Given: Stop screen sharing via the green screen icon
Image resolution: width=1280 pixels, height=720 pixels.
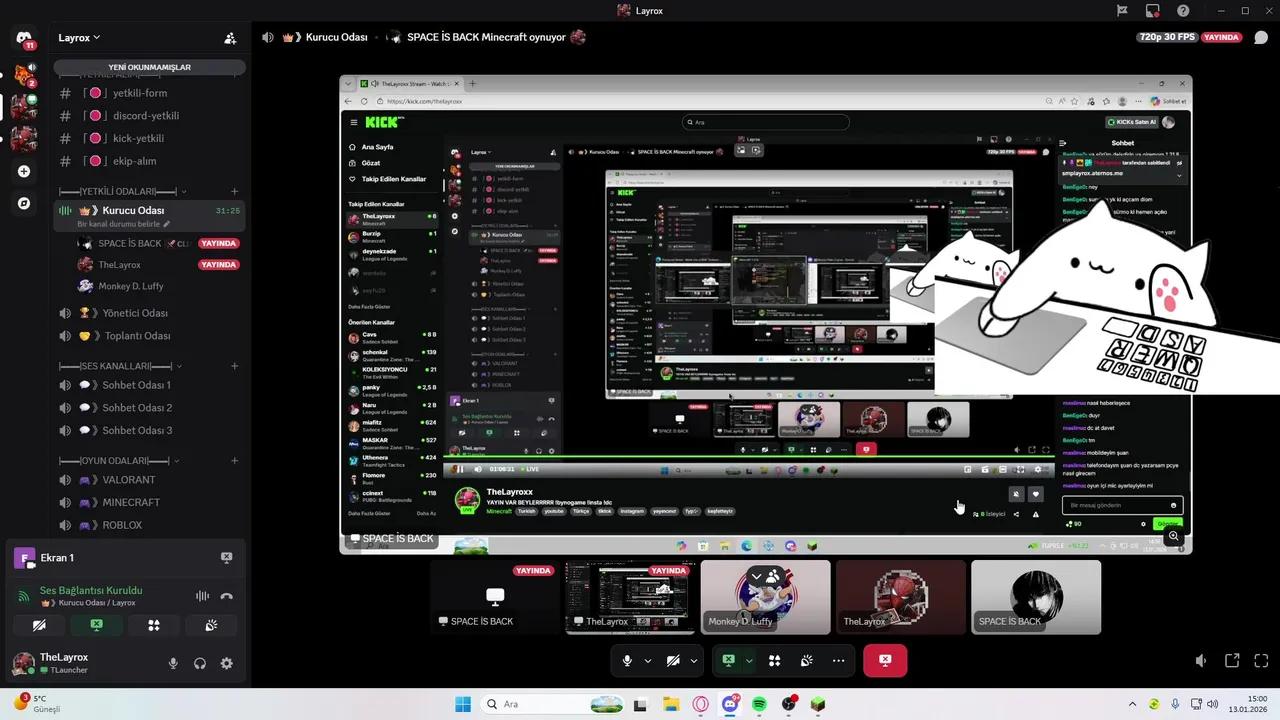Looking at the screenshot, I should (x=728, y=660).
